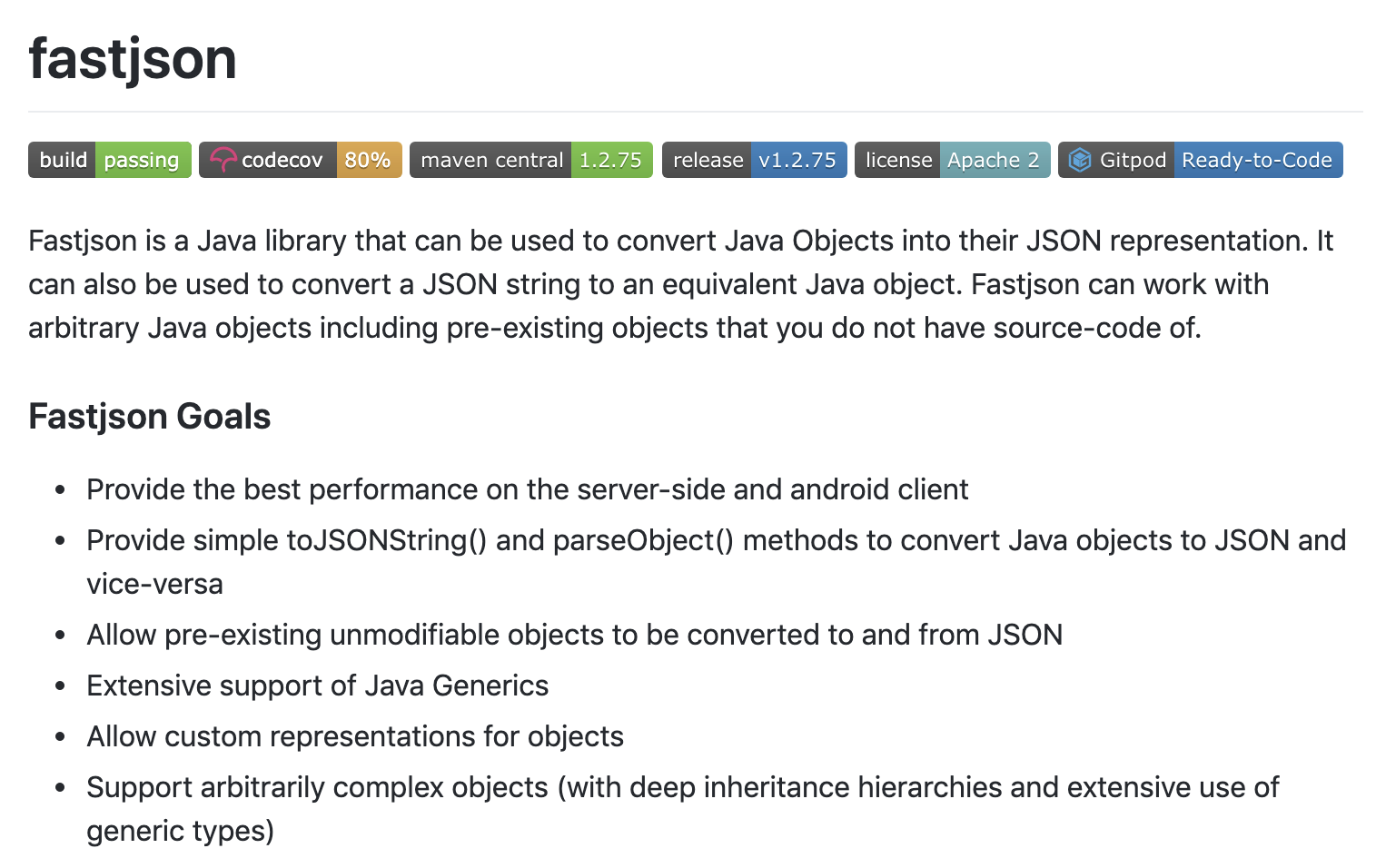Click the arbitrarily complex objects bullet
Screen dimensions: 1386x868
(682, 787)
